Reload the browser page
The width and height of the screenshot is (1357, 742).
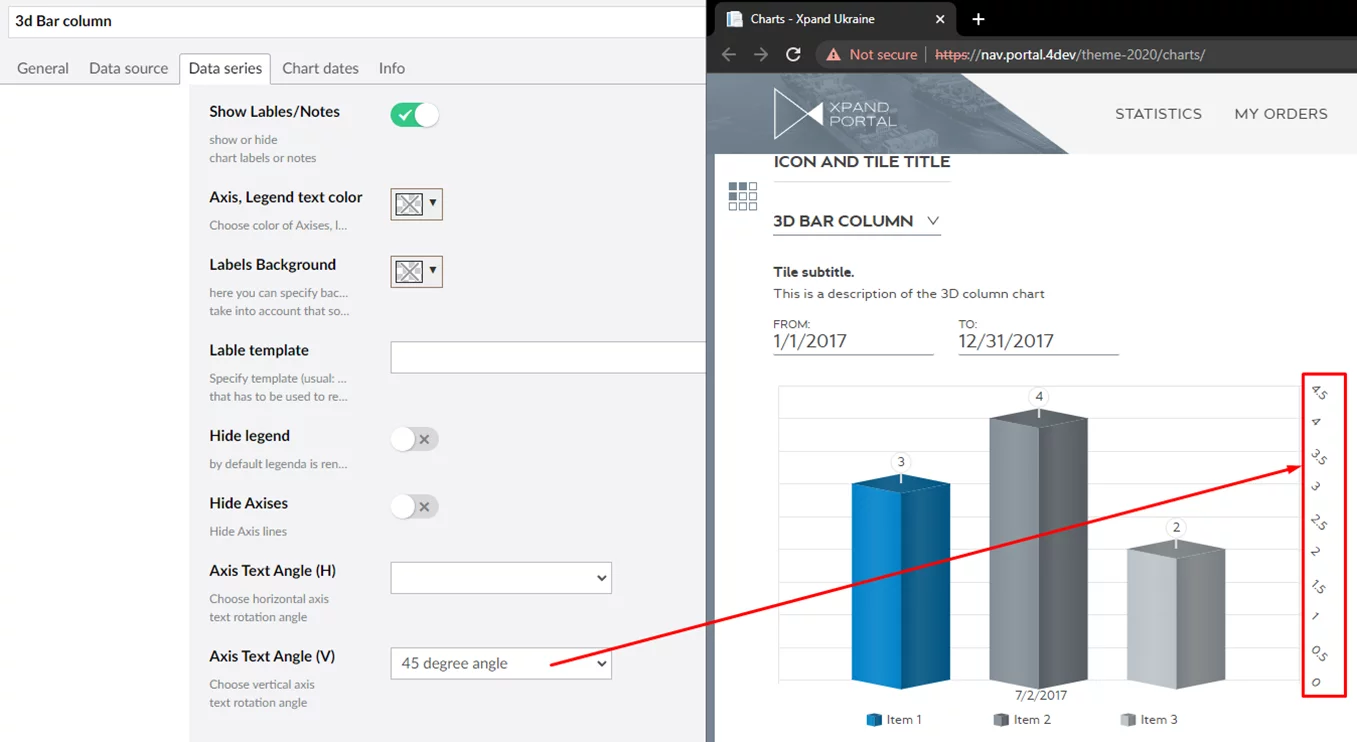[793, 55]
